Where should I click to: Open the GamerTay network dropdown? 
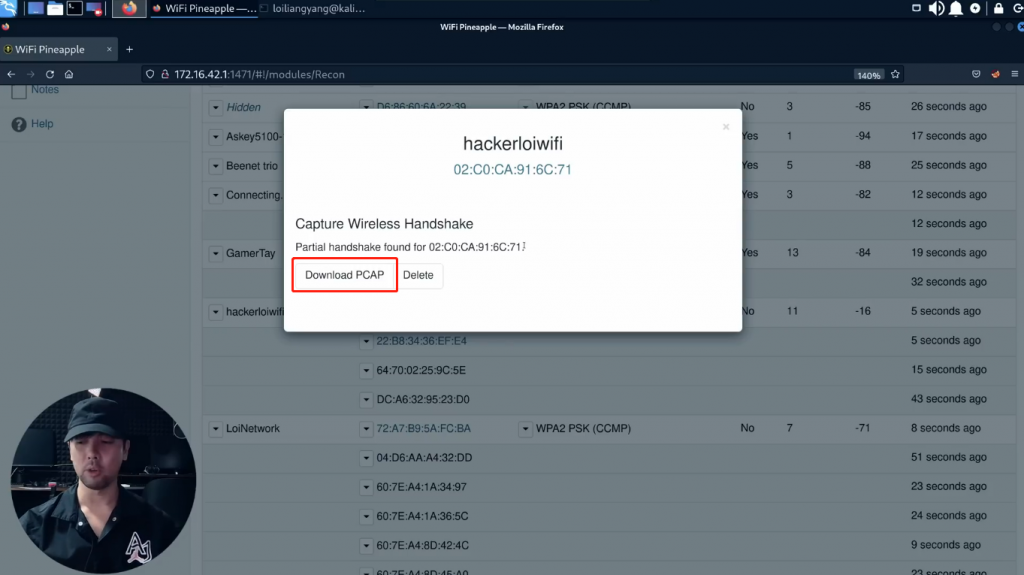click(216, 253)
